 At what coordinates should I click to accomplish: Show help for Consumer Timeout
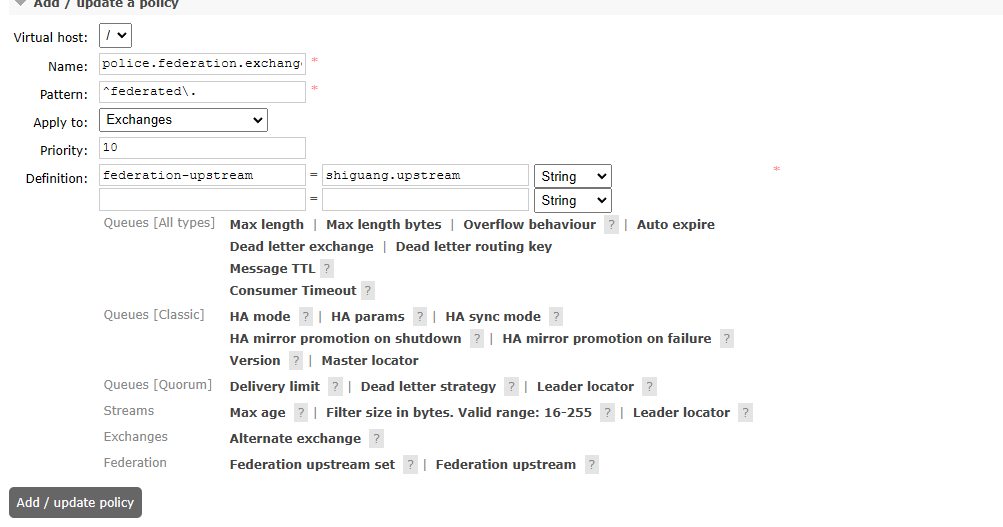[x=368, y=291]
